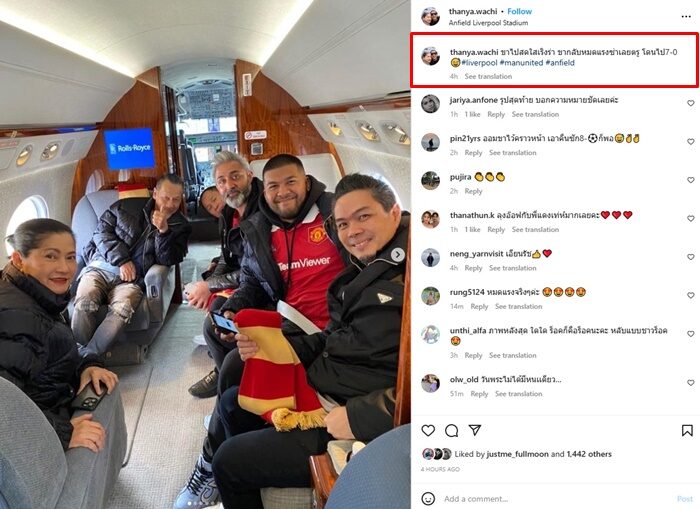This screenshot has height=509, width=700.
Task: Open the Anfield Liverpool Stadium location
Action: [488, 23]
